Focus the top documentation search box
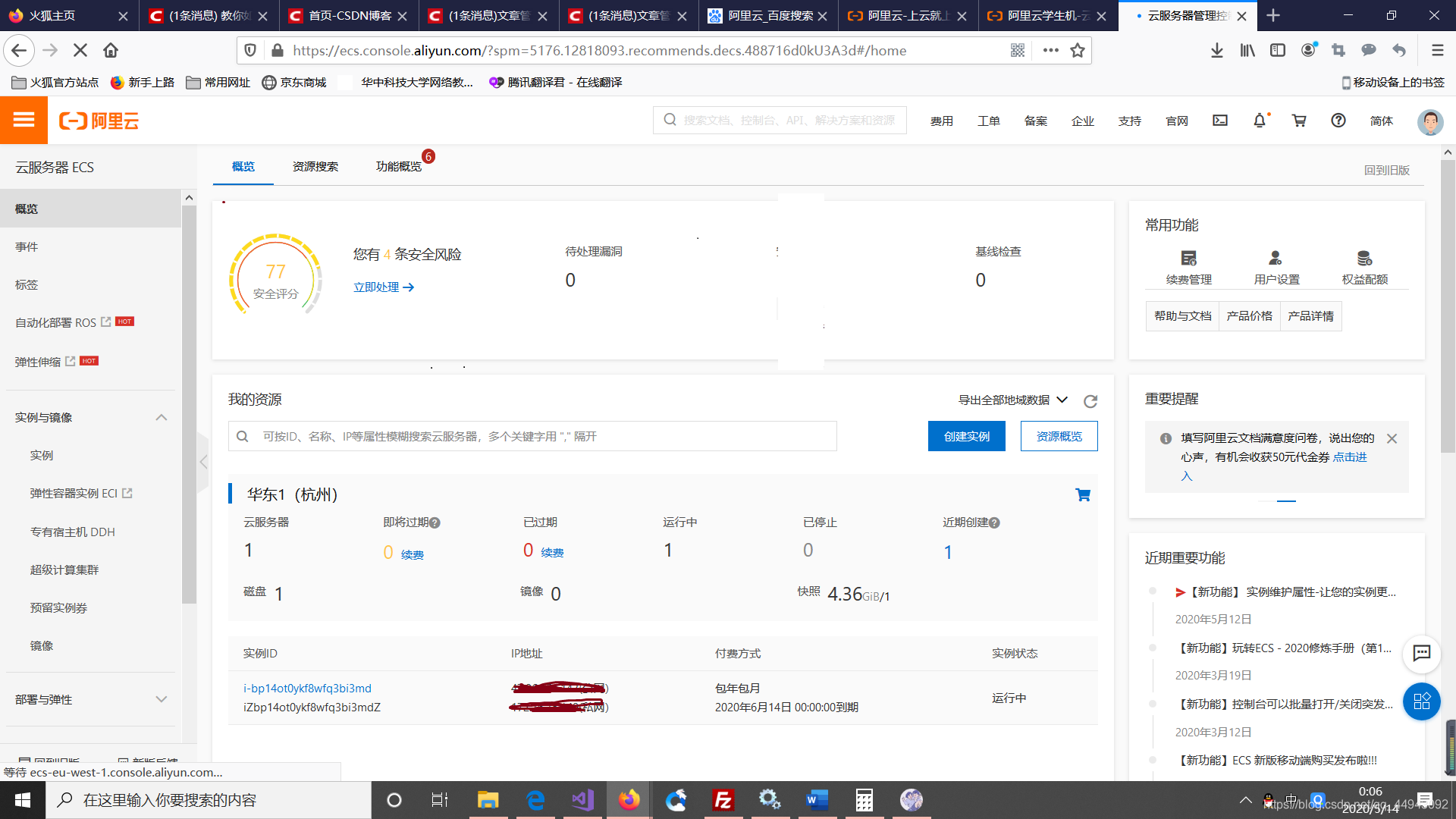Image resolution: width=1456 pixels, height=819 pixels. [780, 120]
